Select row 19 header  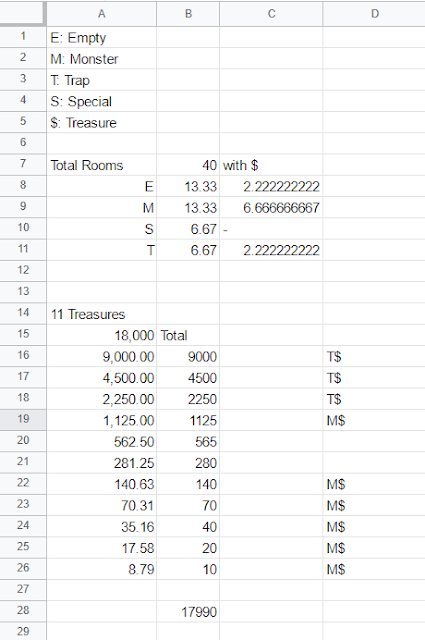coord(23,419)
